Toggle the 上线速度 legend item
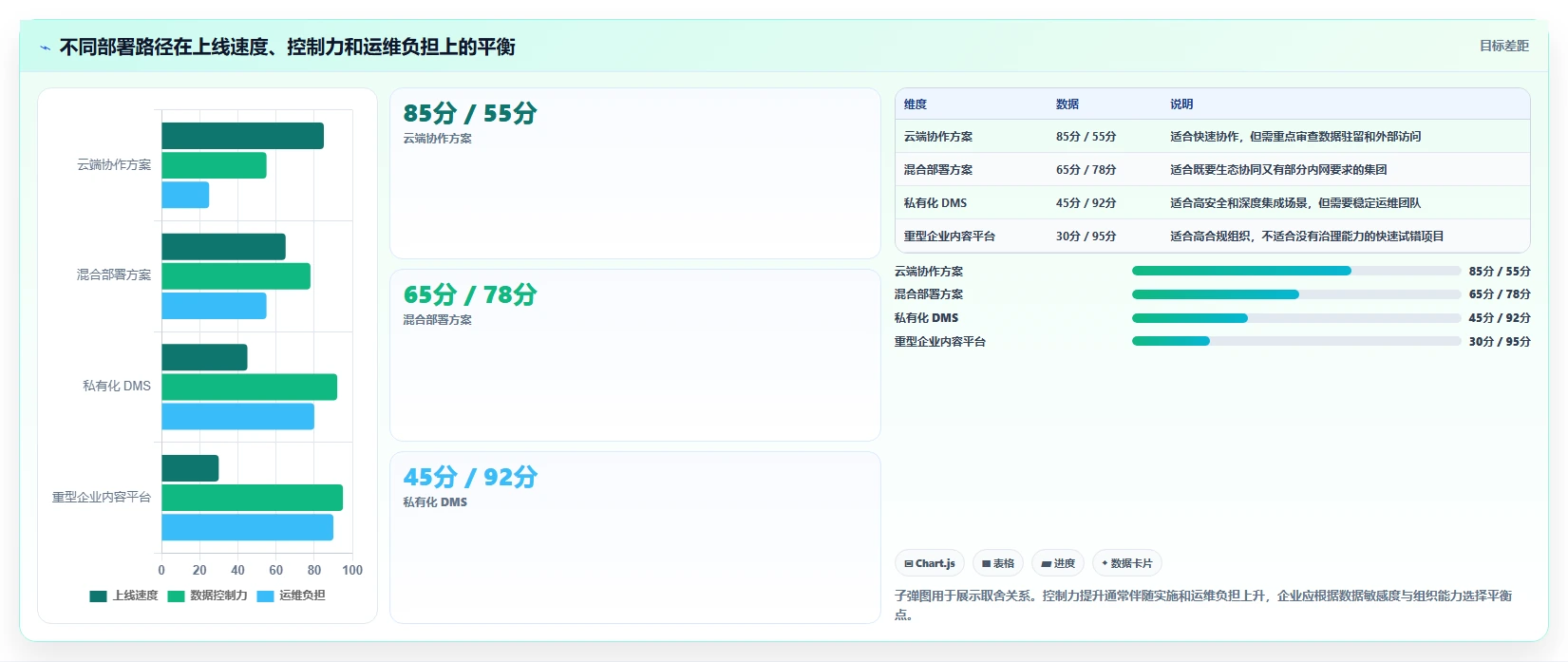Image resolution: width=1568 pixels, height=662 pixels. 124,596
